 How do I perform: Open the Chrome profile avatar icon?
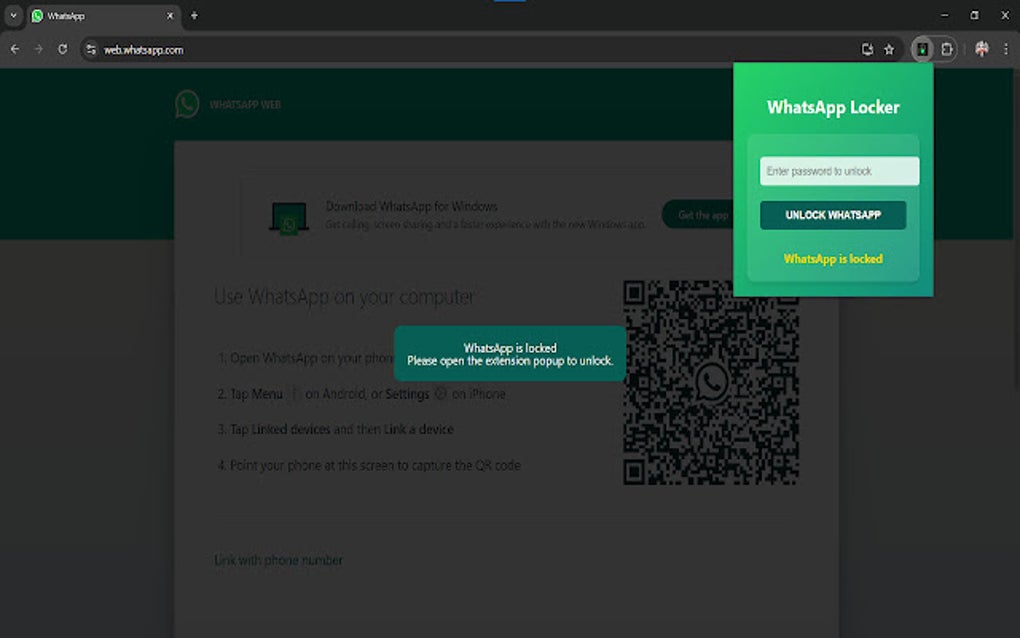(x=981, y=48)
